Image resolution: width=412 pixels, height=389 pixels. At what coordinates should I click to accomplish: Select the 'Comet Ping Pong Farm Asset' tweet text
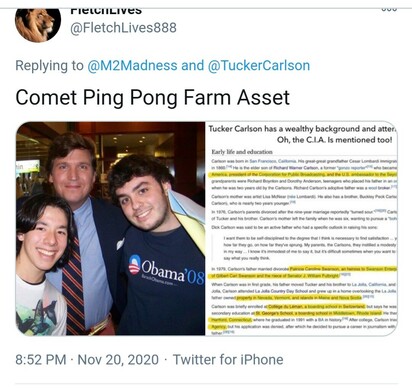152,97
